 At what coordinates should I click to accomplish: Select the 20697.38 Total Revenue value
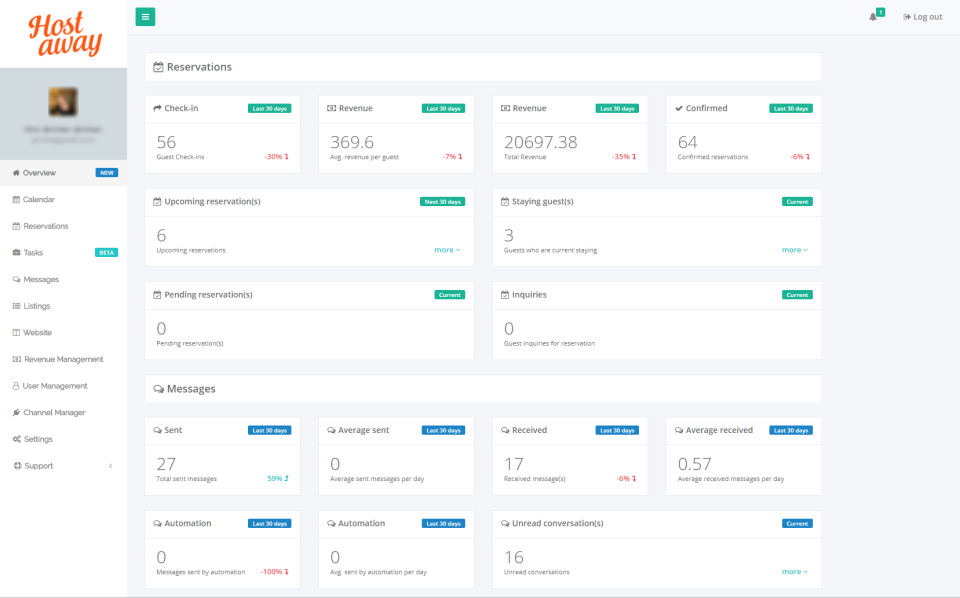pyautogui.click(x=541, y=142)
